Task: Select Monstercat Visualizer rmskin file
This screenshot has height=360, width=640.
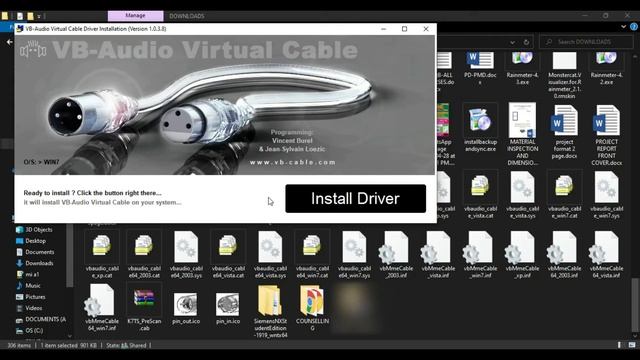Action: (564, 76)
